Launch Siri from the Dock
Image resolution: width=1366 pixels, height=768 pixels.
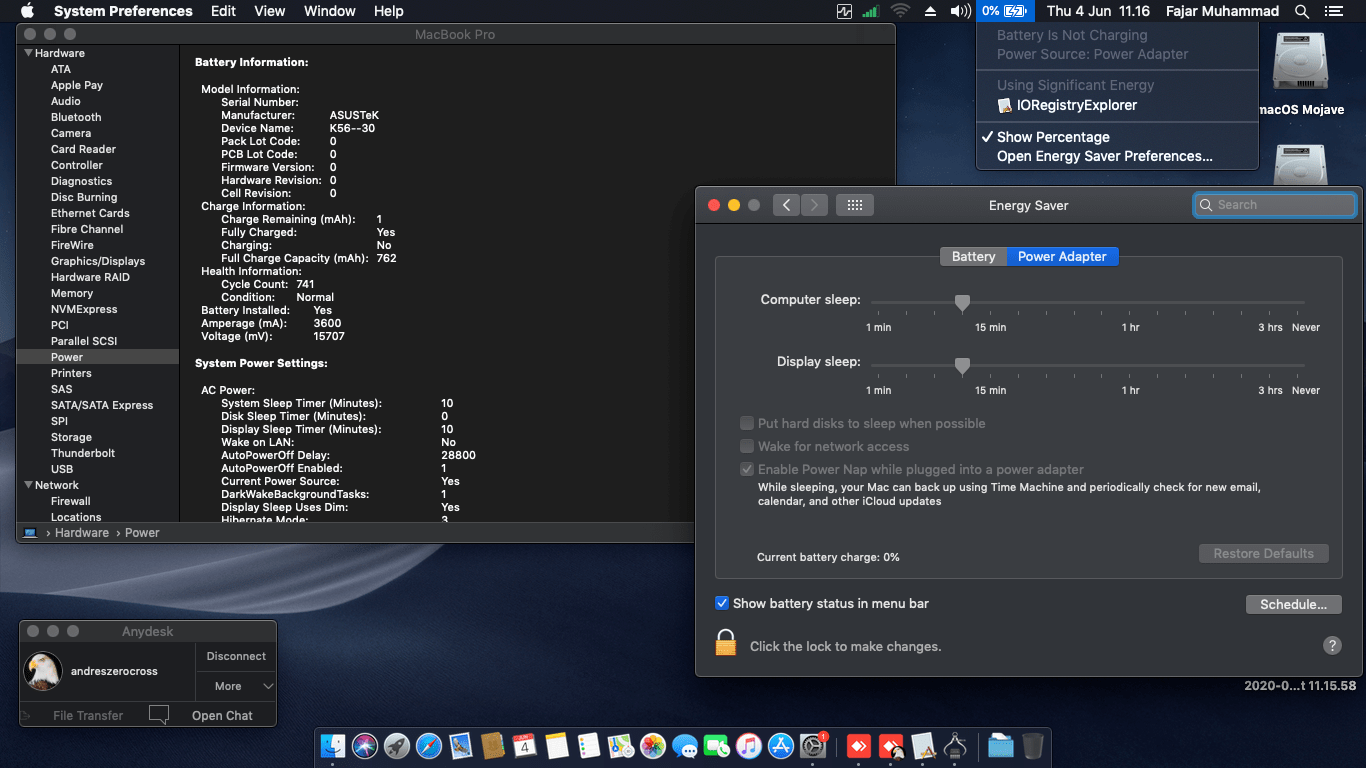[365, 746]
